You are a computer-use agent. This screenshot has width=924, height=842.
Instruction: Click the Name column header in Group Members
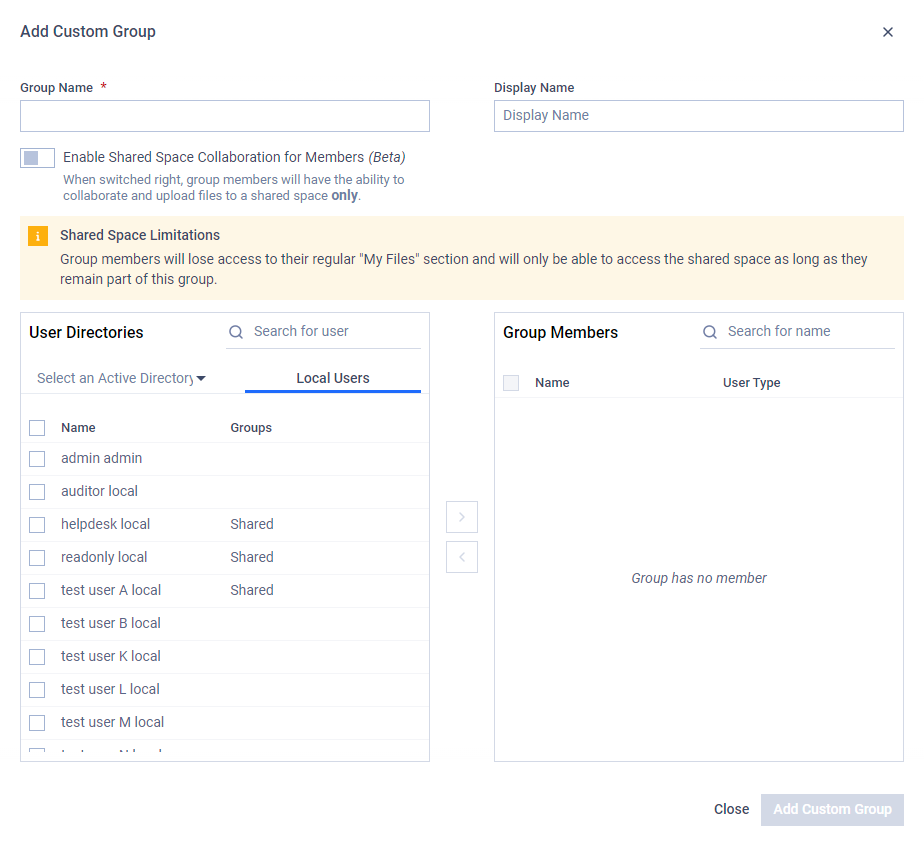pos(552,383)
